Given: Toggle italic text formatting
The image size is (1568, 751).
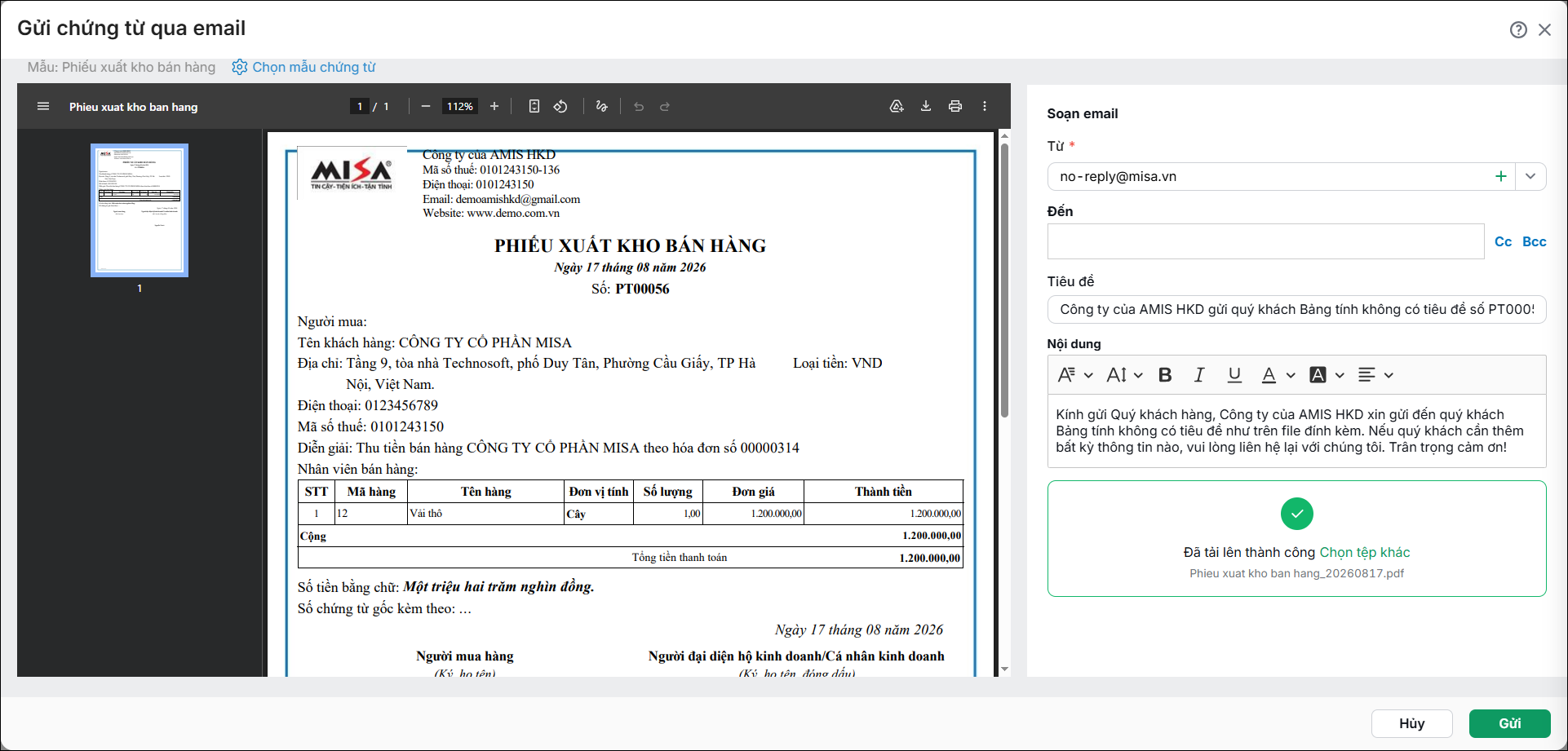Looking at the screenshot, I should (x=1199, y=375).
